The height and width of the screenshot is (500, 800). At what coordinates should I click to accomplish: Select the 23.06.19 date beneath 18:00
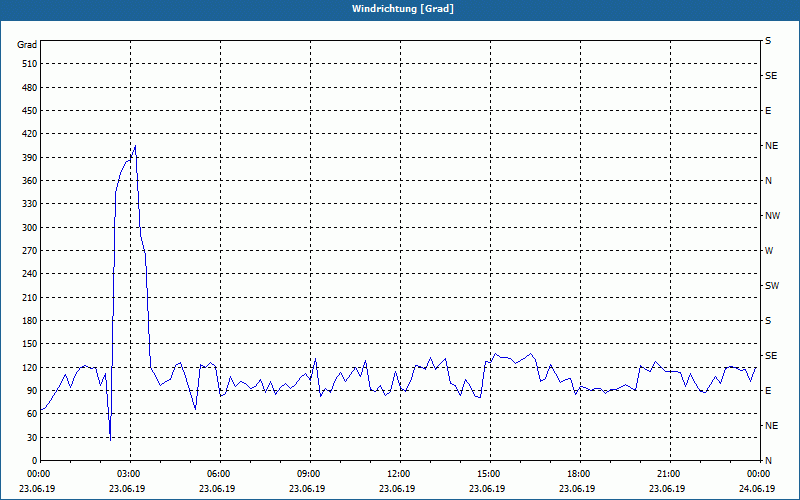pos(577,488)
